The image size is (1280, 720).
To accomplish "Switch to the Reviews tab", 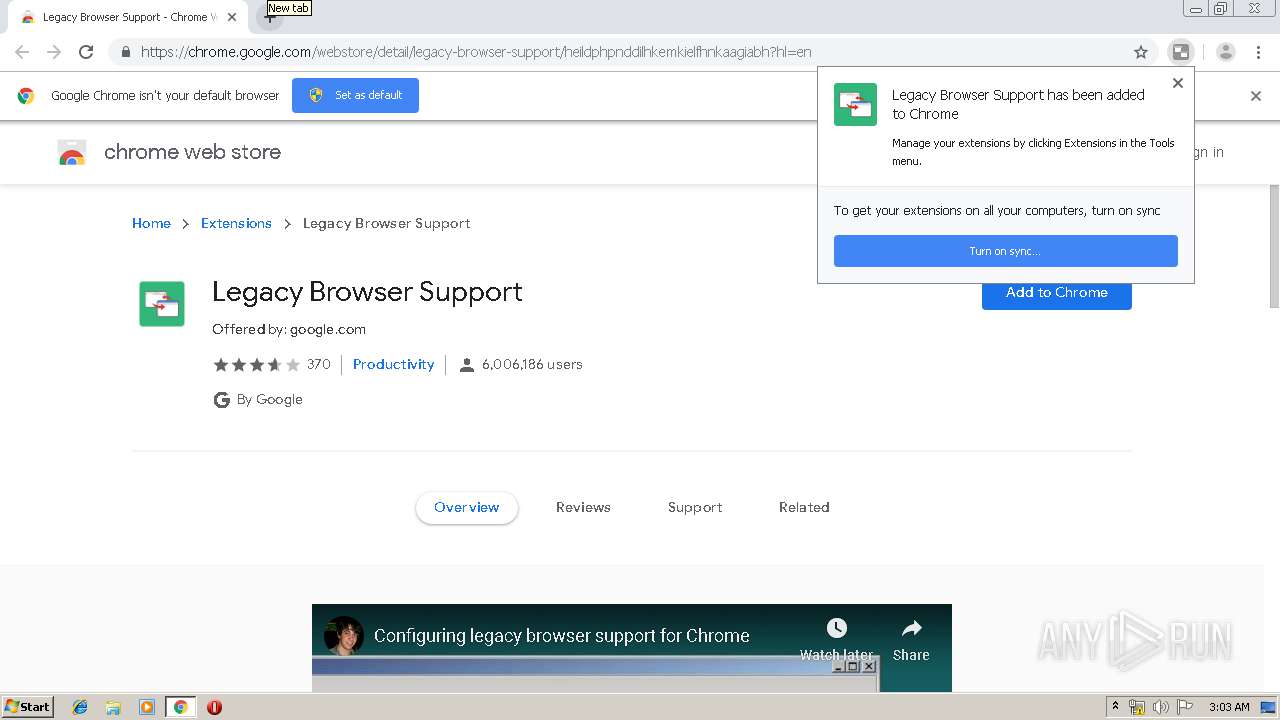I will [x=583, y=507].
